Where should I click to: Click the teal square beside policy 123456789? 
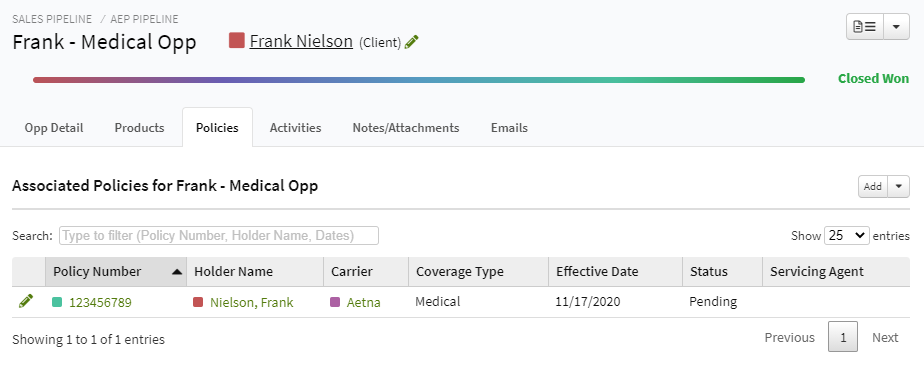[57, 302]
